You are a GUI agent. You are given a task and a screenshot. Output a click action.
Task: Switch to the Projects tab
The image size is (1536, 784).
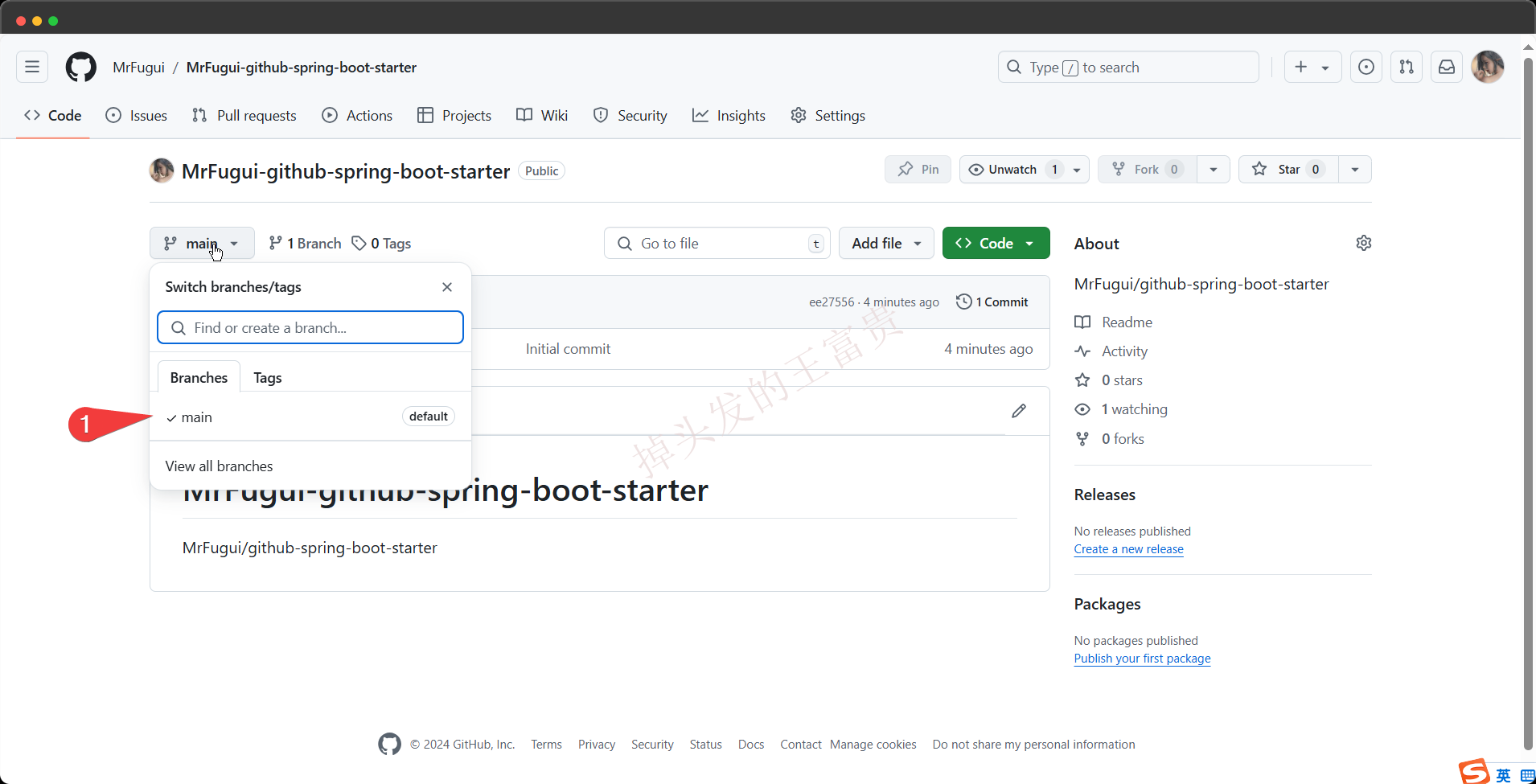pyautogui.click(x=454, y=116)
